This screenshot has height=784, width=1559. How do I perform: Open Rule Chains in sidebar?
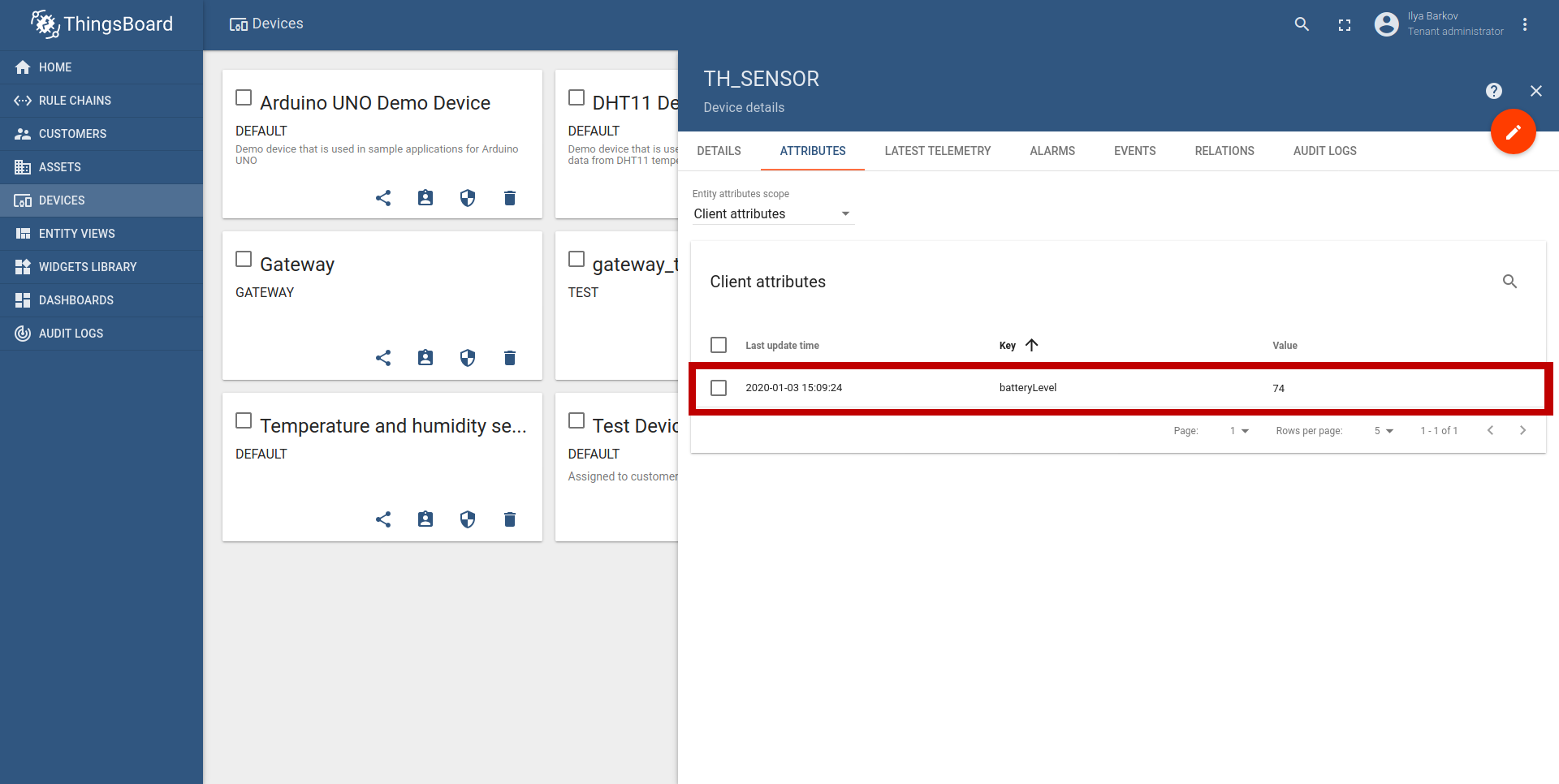tap(101, 101)
